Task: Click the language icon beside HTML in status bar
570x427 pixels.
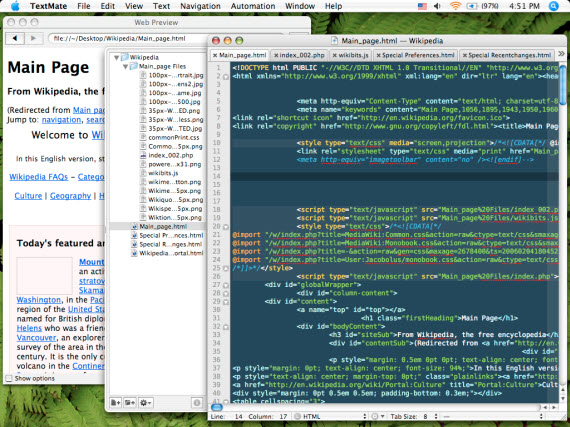Action: 297,416
